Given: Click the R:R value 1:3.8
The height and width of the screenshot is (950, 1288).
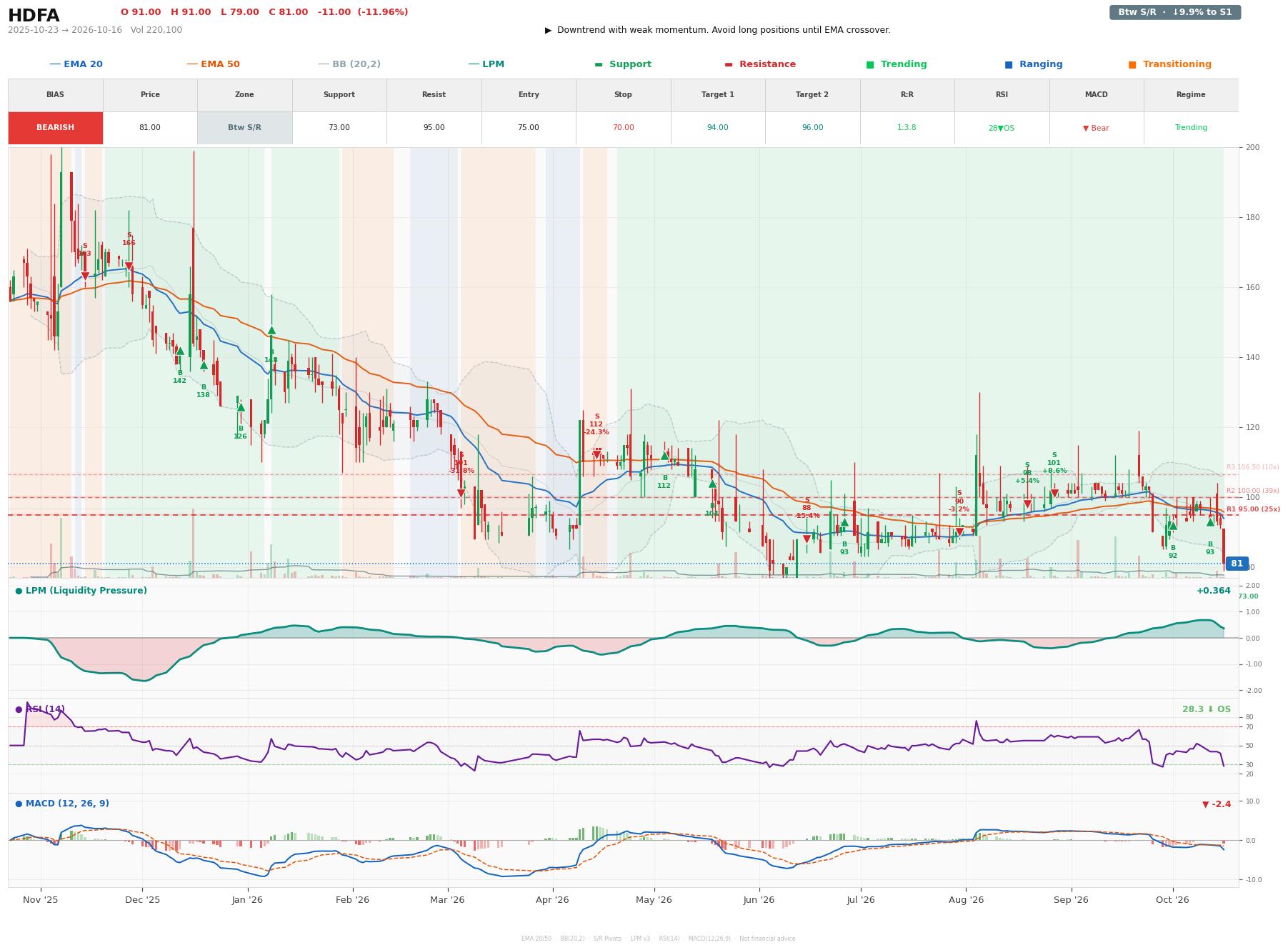Looking at the screenshot, I should click(907, 128).
